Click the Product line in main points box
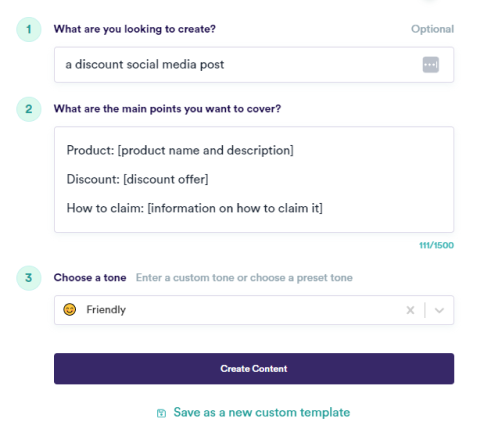 point(180,150)
